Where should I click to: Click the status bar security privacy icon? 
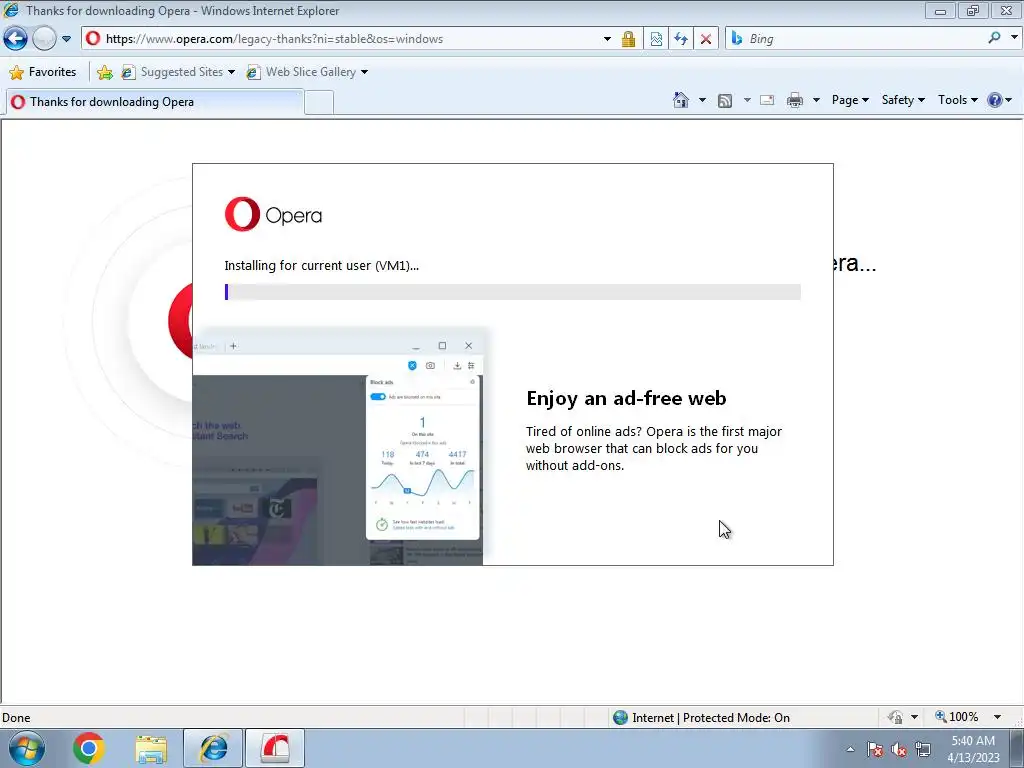coord(895,717)
